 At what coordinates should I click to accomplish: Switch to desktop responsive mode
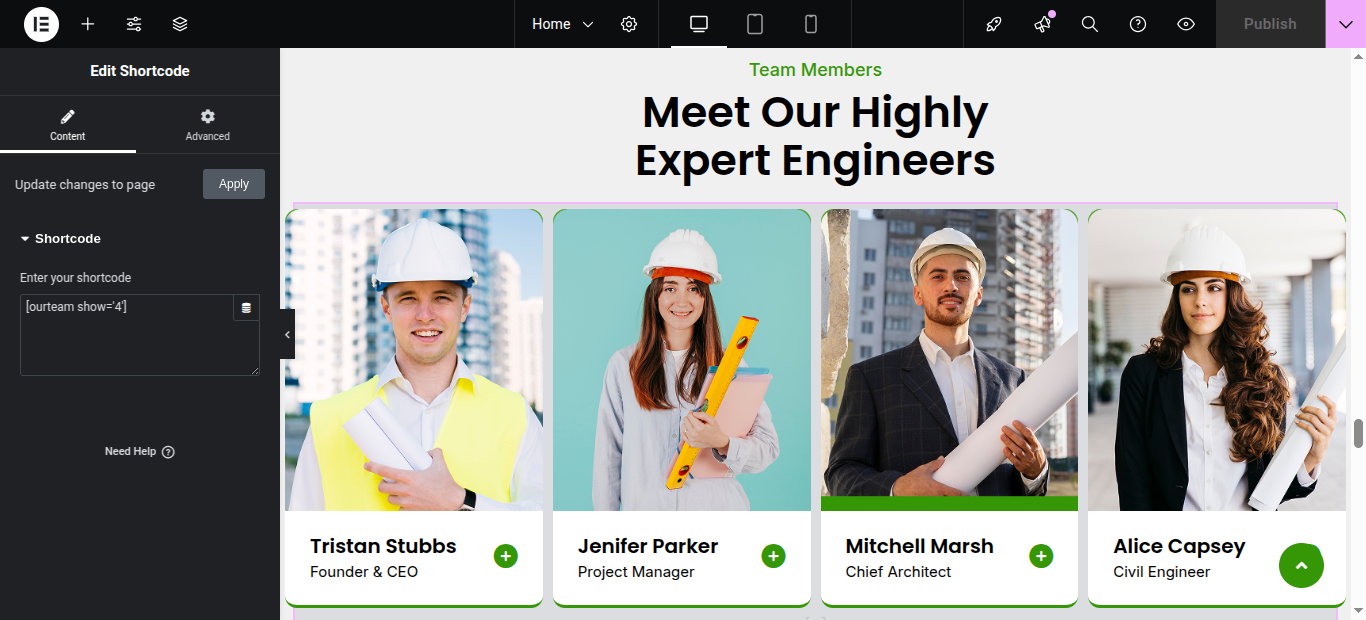click(699, 24)
